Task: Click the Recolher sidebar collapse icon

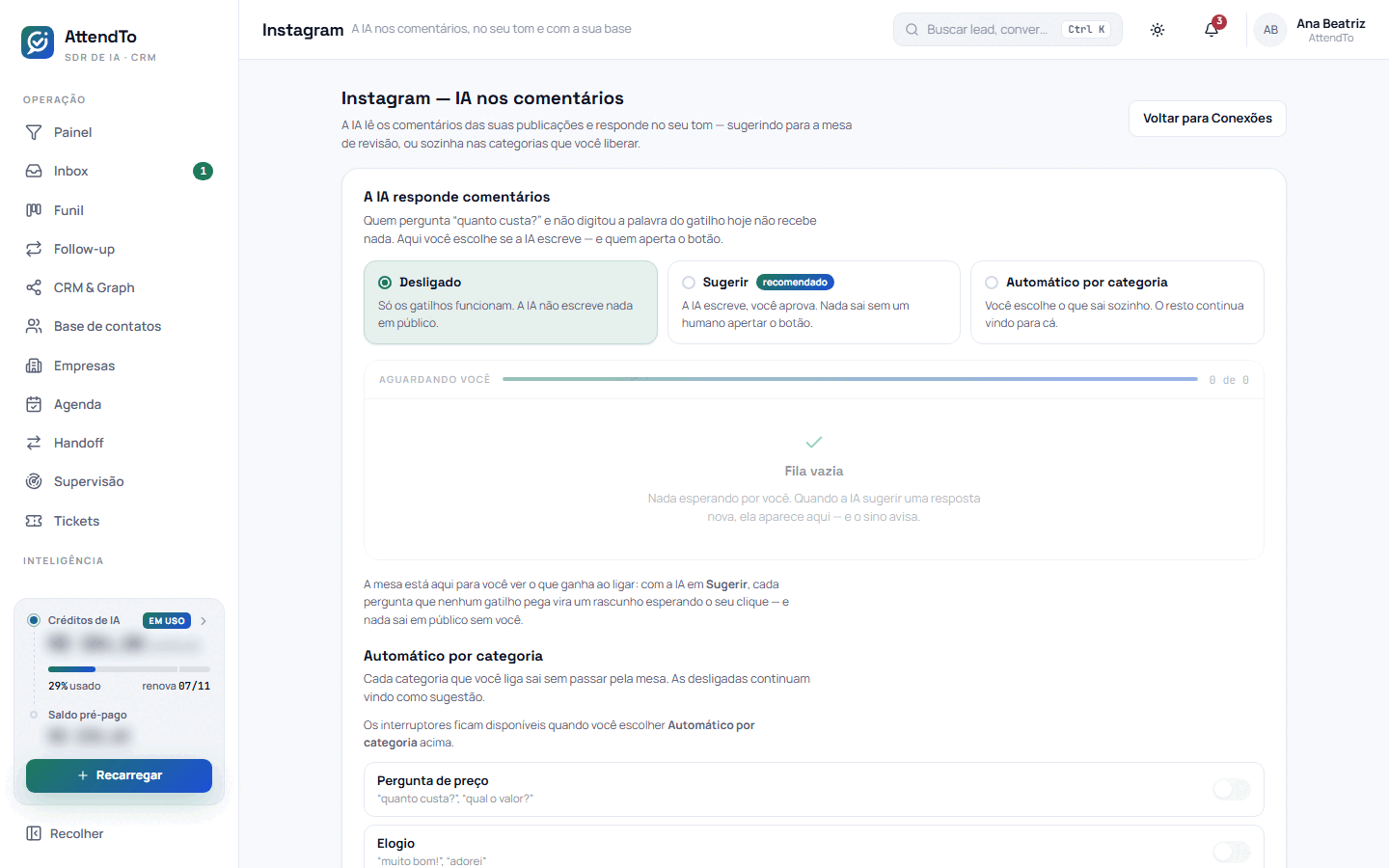Action: tap(34, 833)
